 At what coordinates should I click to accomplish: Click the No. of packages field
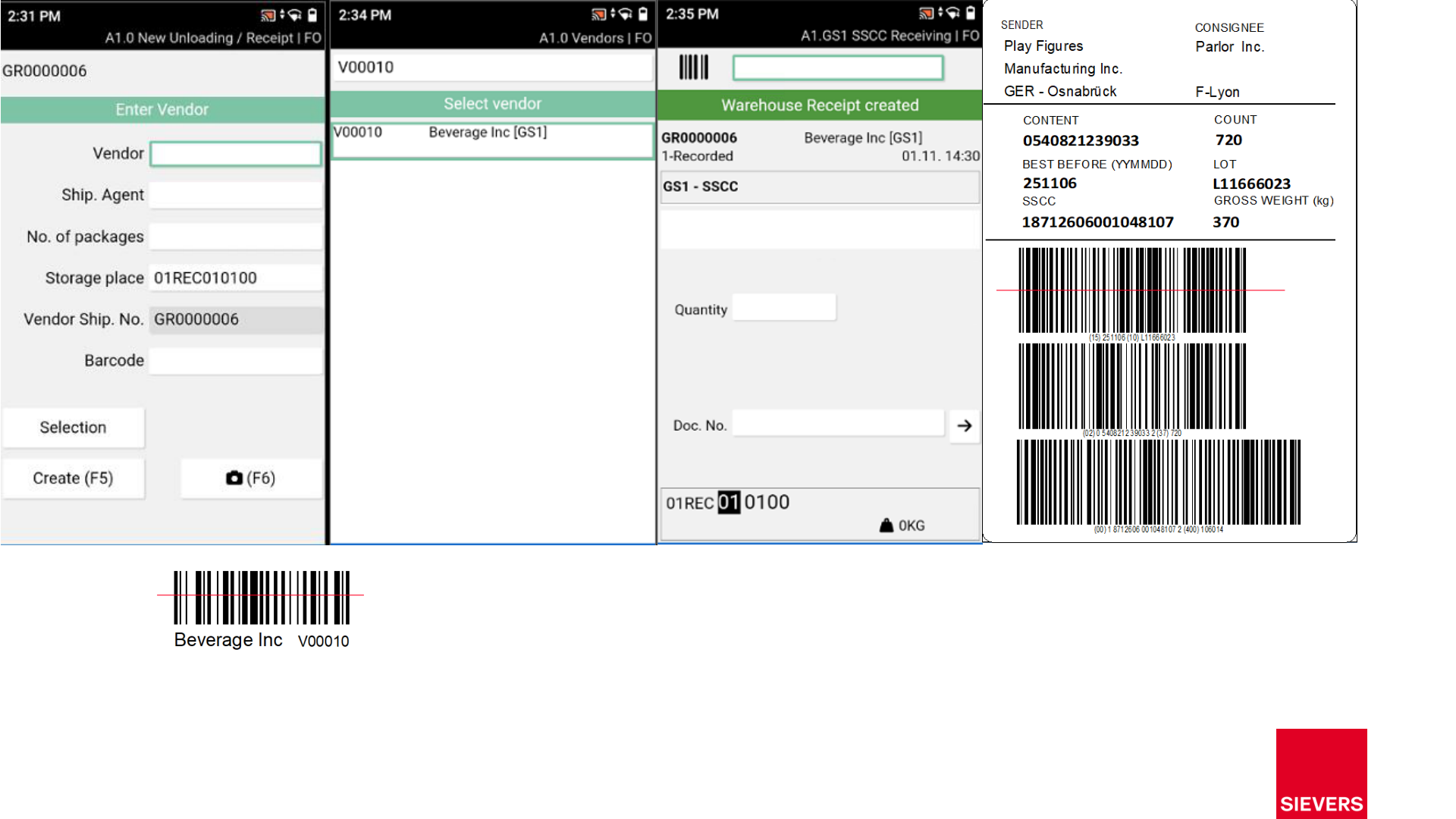click(x=236, y=237)
